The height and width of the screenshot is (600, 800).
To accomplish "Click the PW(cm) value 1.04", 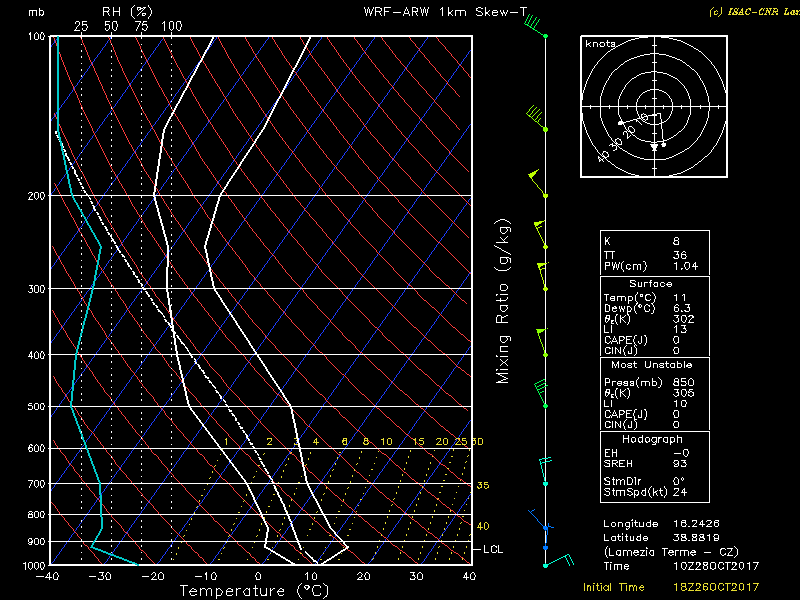I will point(685,266).
